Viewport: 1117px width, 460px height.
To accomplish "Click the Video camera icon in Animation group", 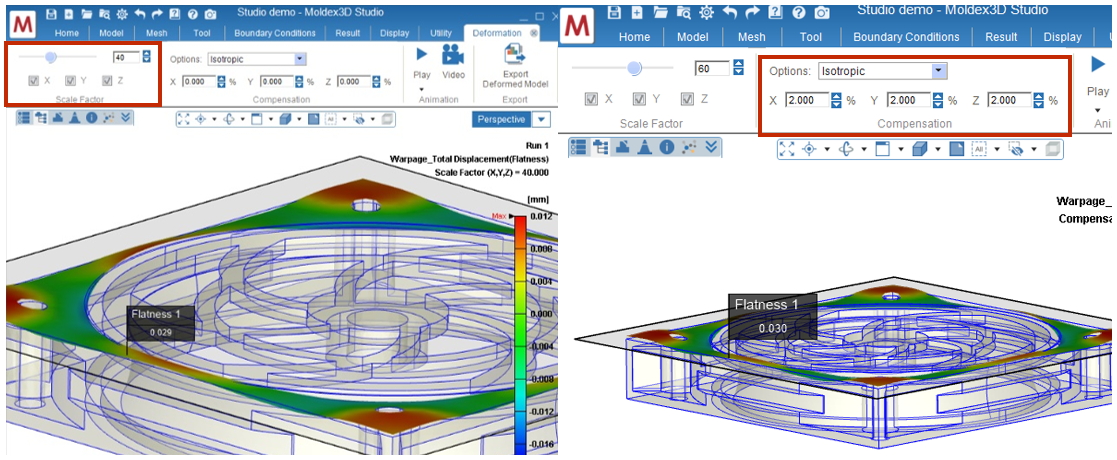I will click(x=452, y=54).
